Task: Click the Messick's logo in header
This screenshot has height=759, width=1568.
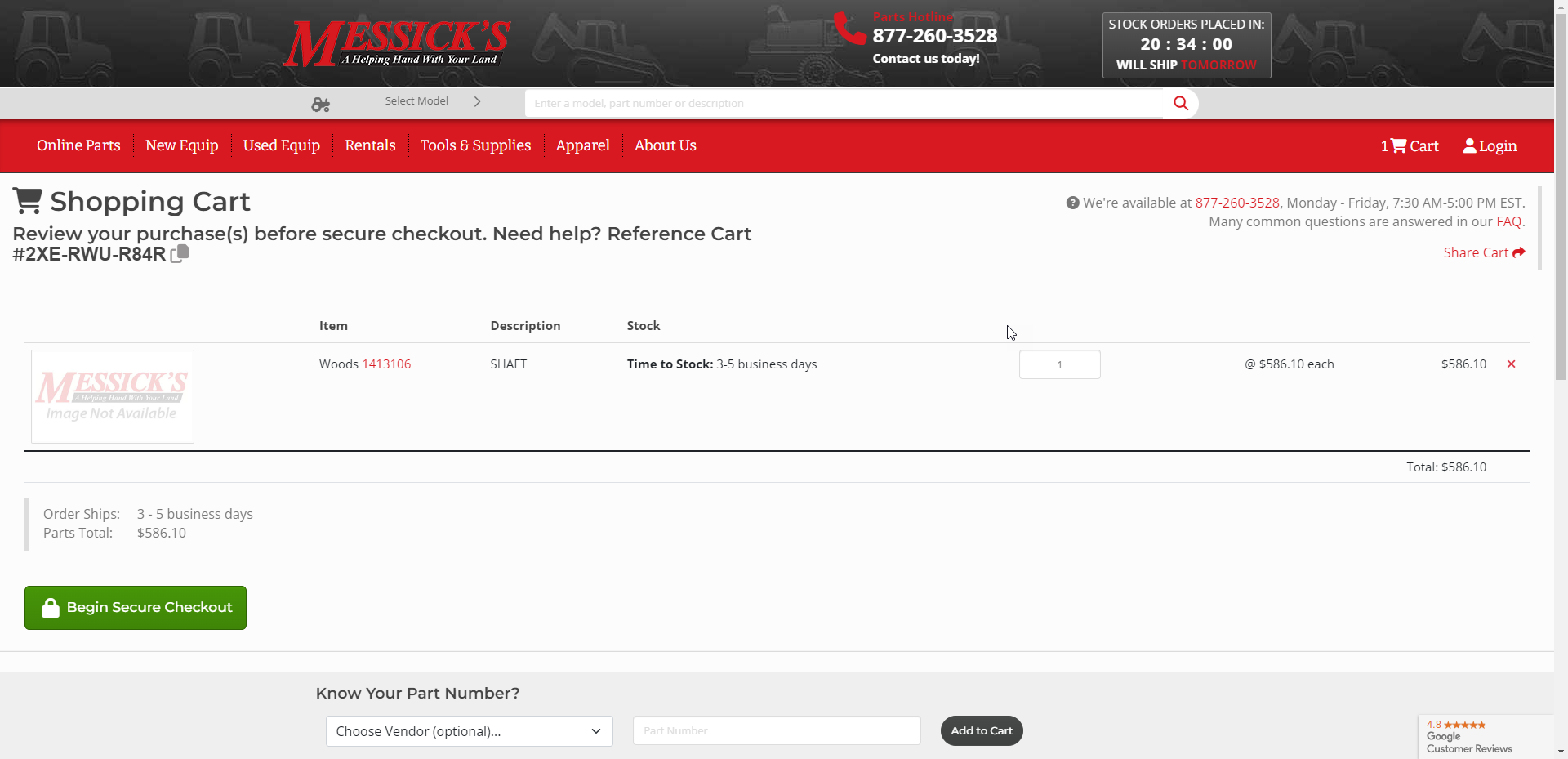Action: point(397,43)
